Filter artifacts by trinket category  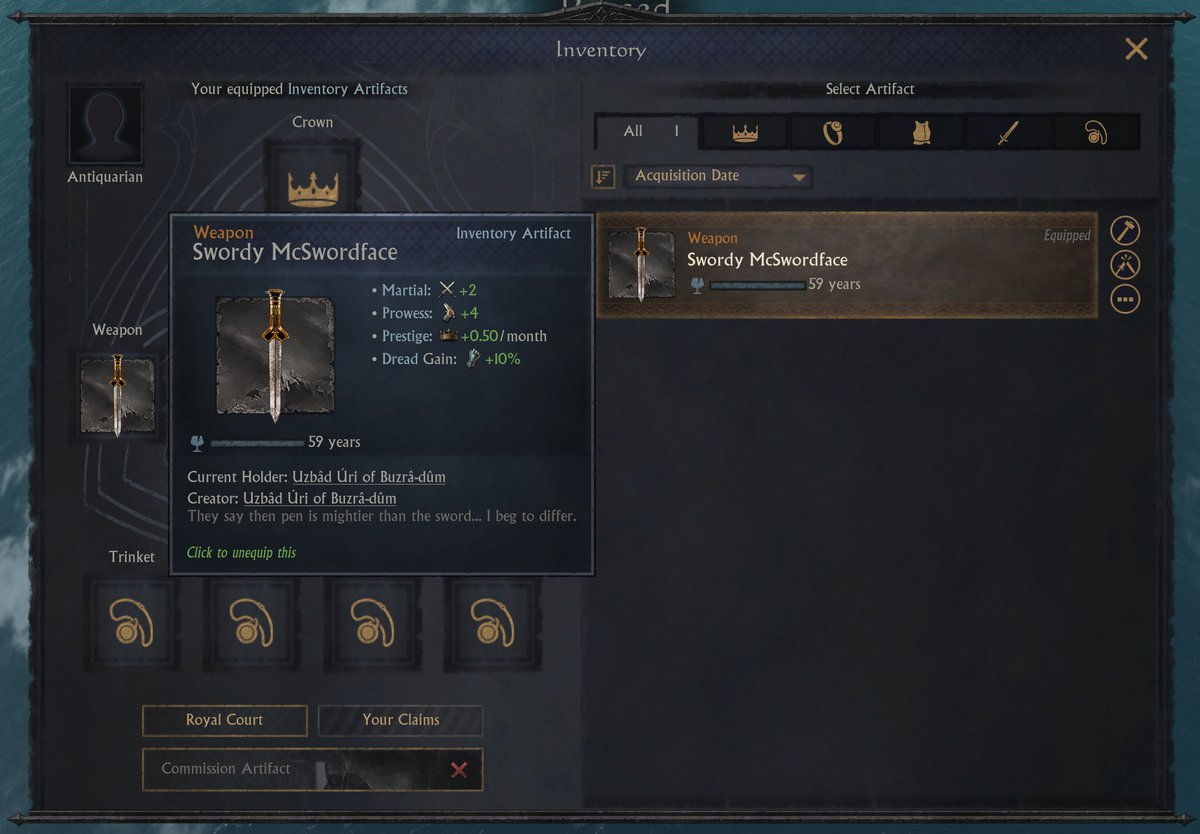(1096, 132)
